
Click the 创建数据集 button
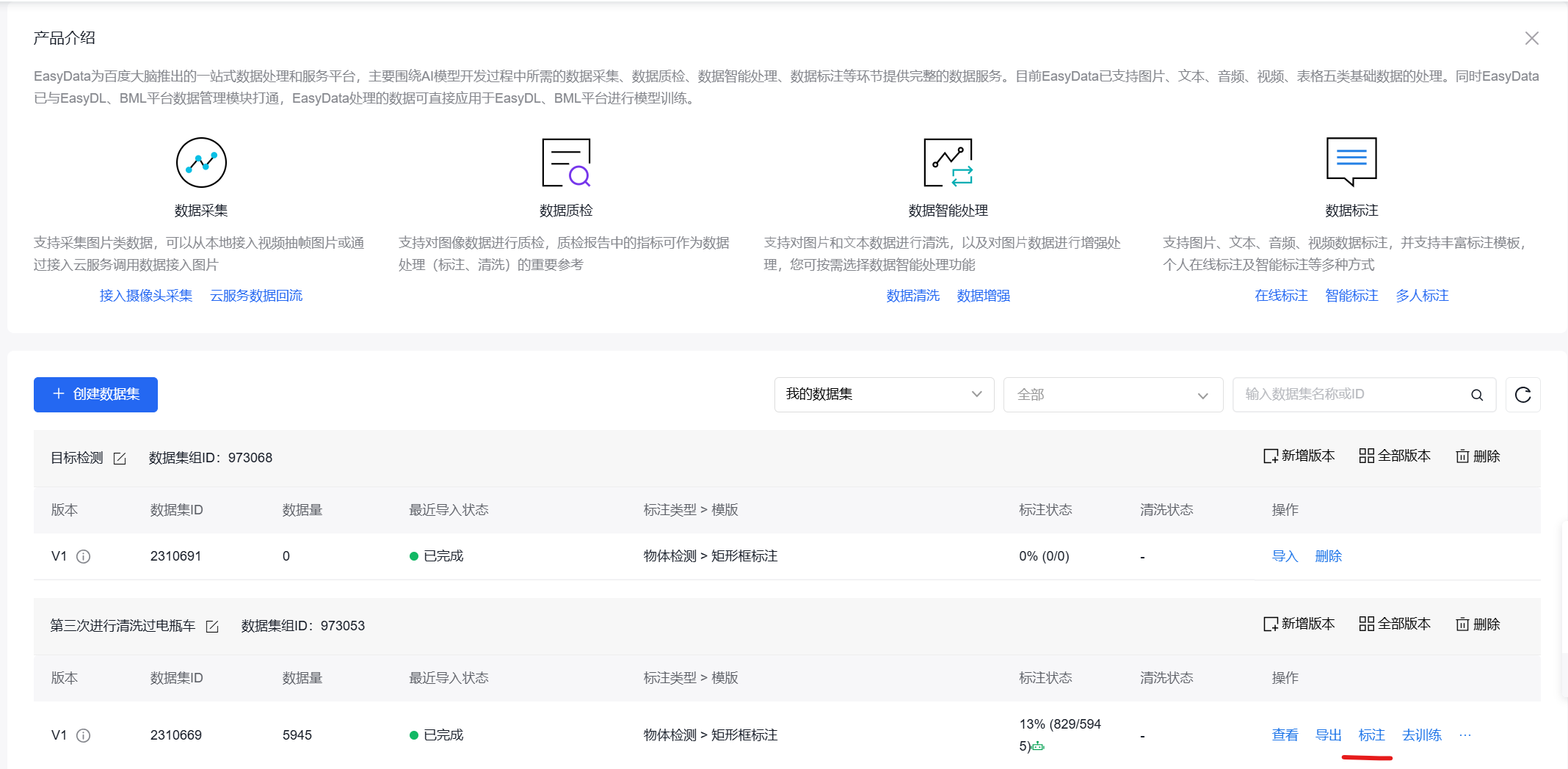pyautogui.click(x=95, y=394)
